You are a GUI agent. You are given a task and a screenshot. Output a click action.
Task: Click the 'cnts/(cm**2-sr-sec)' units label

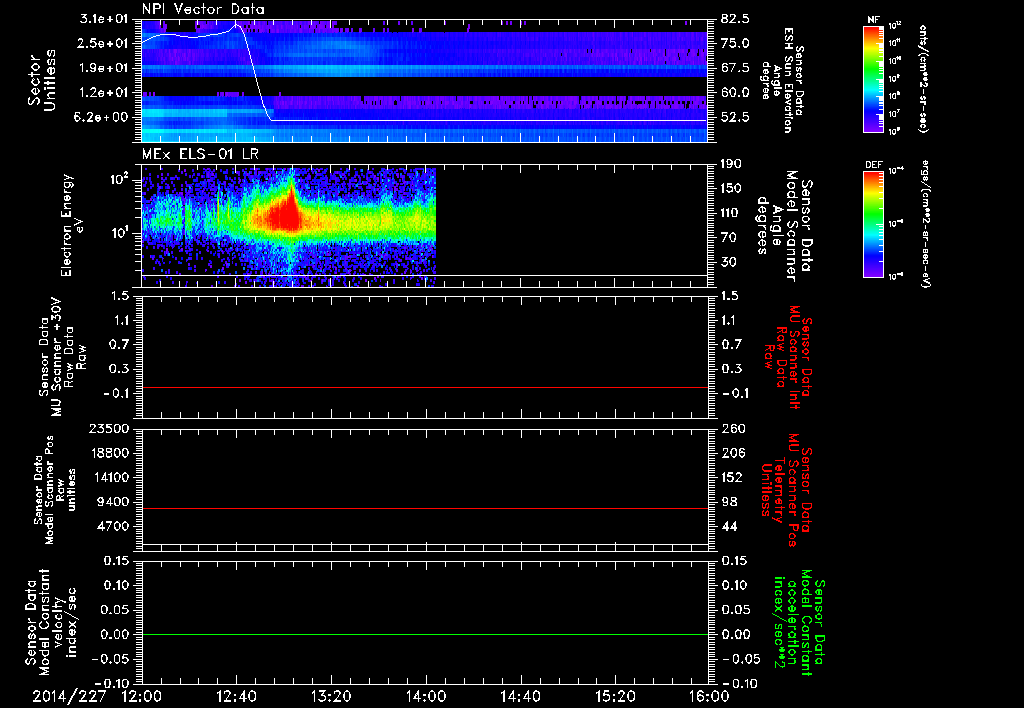tap(923, 79)
